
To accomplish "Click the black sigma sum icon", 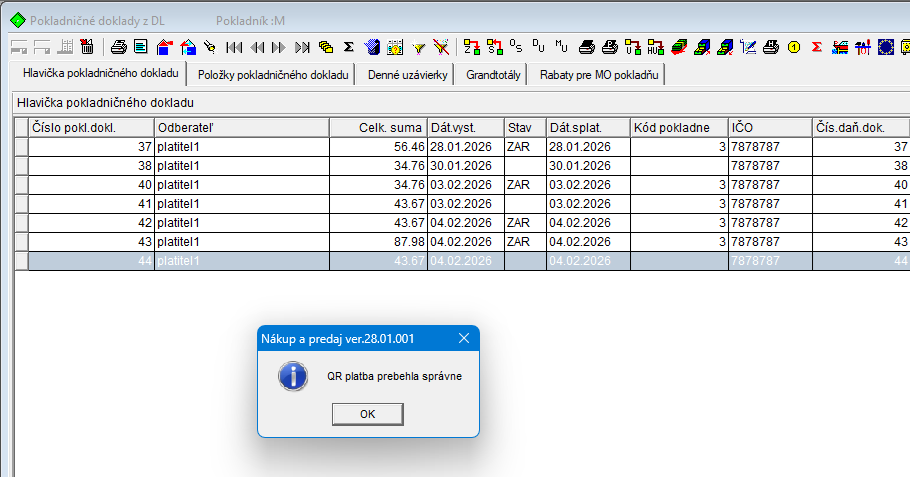I will [348, 46].
